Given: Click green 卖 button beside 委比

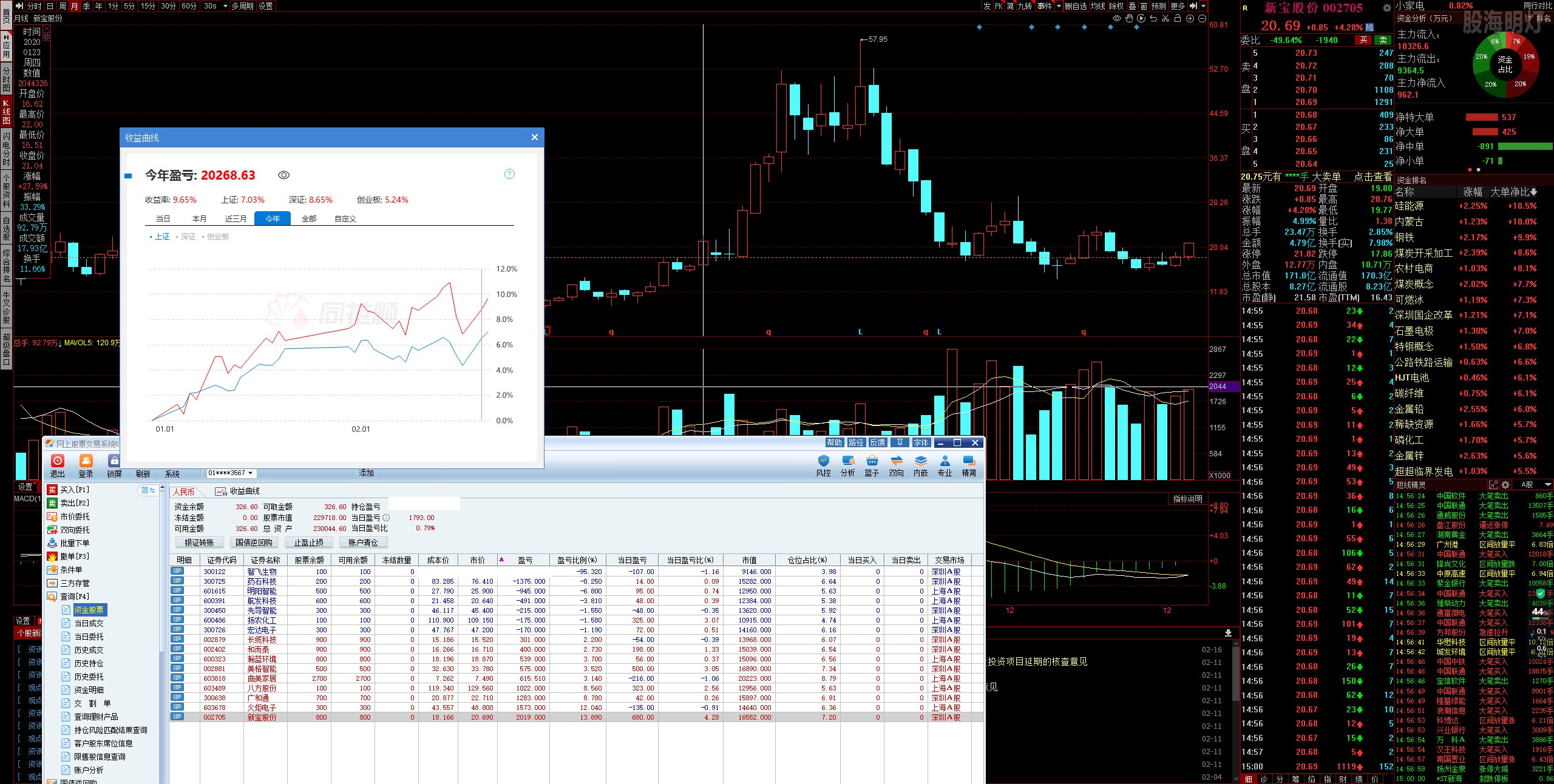Looking at the screenshot, I should pyautogui.click(x=1383, y=40).
